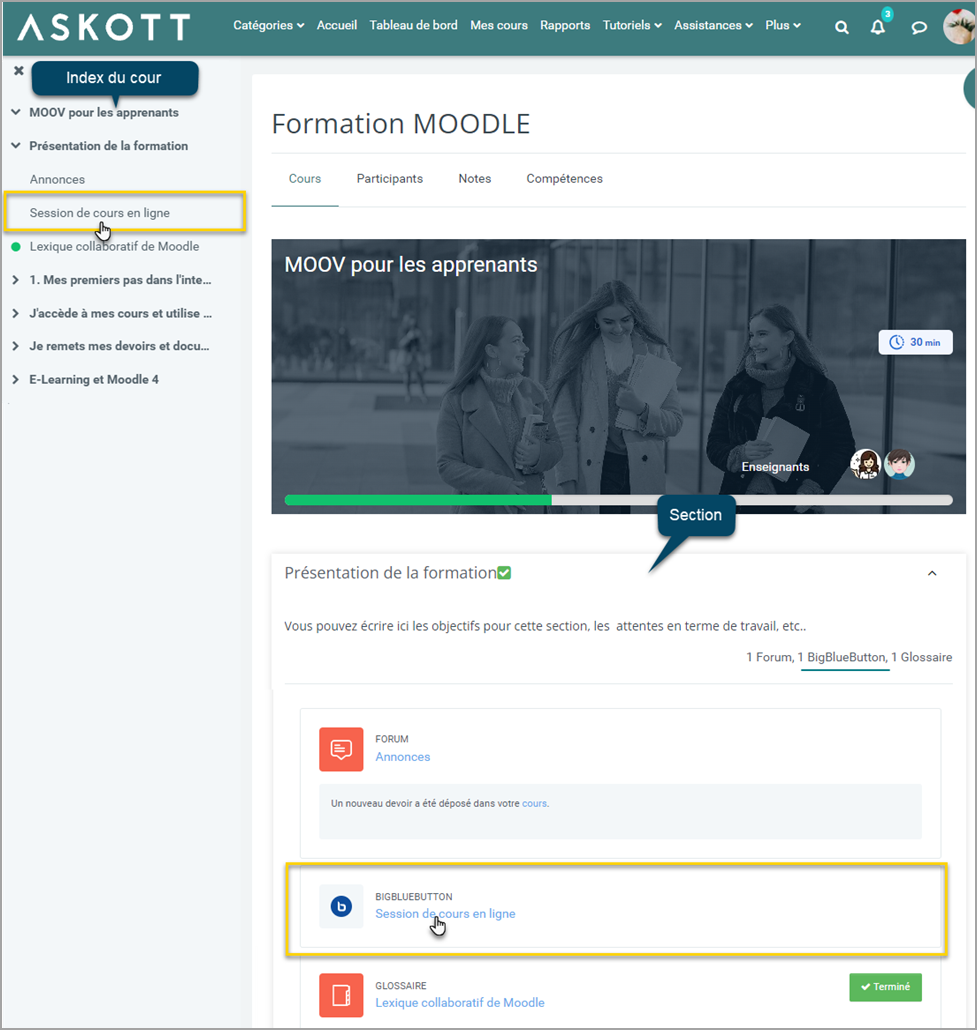Click the 1 BigBlueButton activity count
977x1030 pixels.
pos(844,657)
